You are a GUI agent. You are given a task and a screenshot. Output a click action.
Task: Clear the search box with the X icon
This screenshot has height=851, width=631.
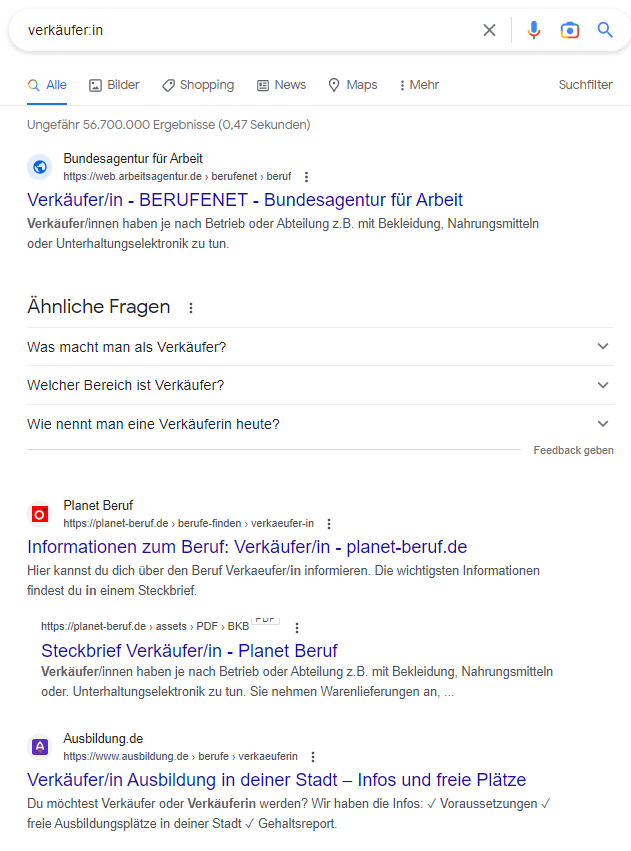489,30
